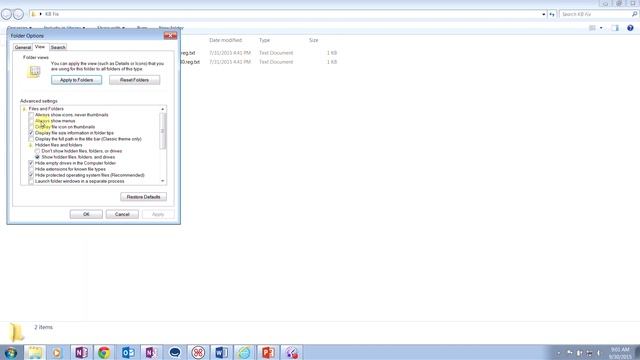
Task: Toggle the preview pane icon
Action: point(615,28)
